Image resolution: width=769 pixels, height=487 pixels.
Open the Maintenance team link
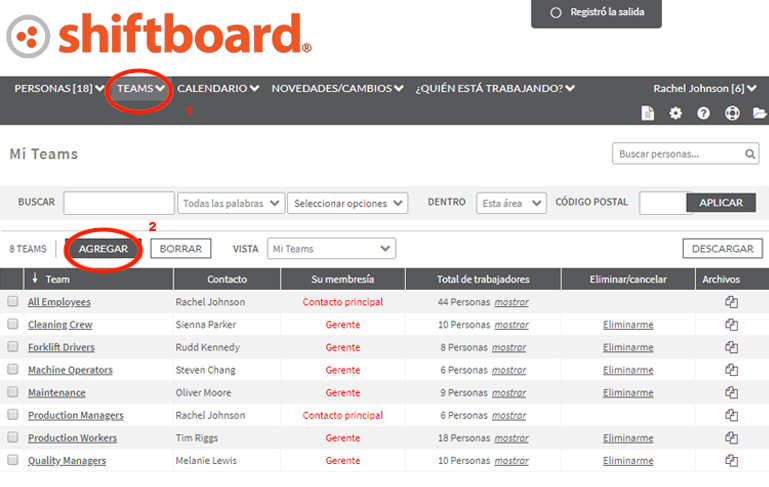[56, 393]
